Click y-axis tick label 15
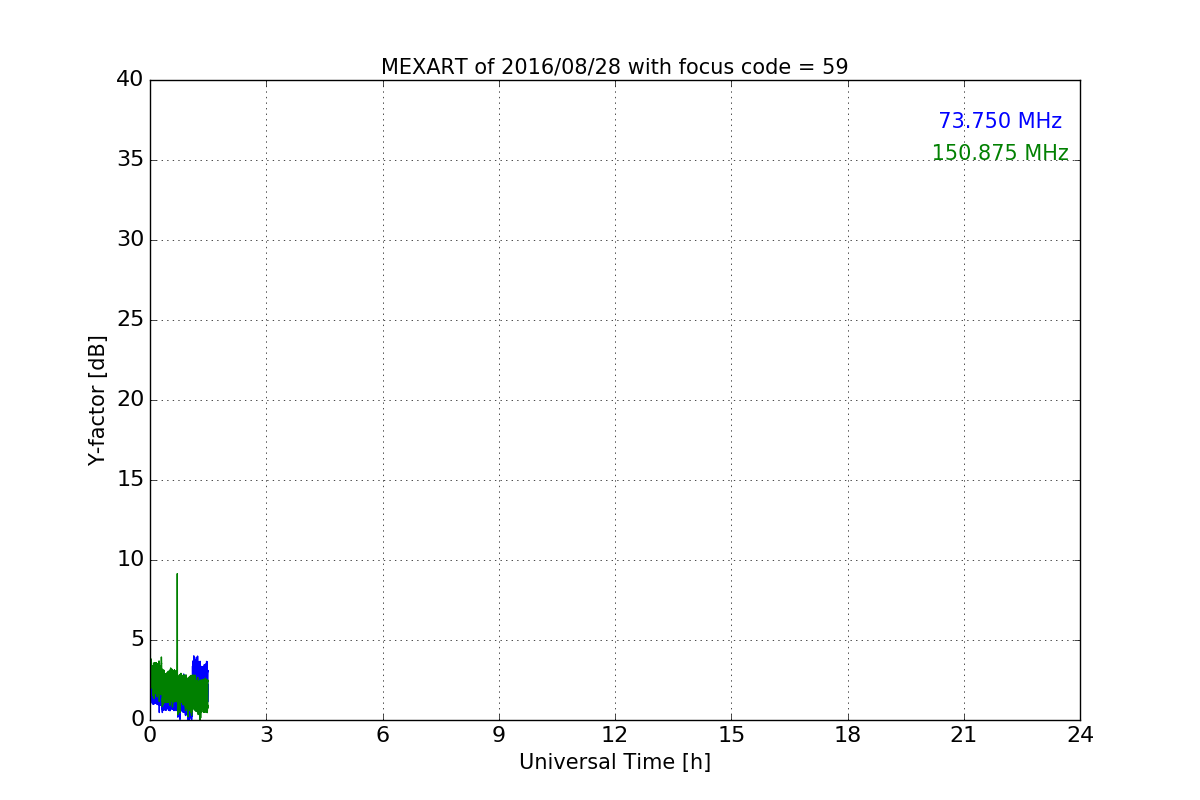Viewport: 1200px width, 800px height. tap(130, 480)
